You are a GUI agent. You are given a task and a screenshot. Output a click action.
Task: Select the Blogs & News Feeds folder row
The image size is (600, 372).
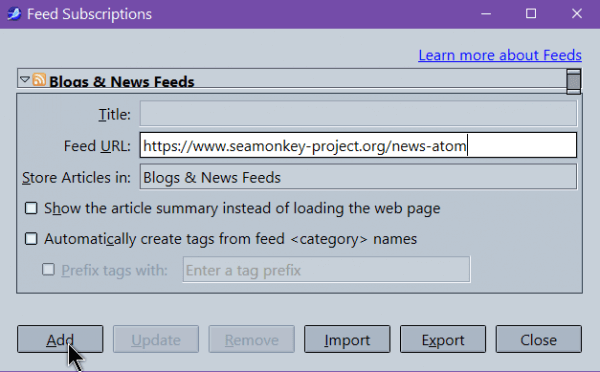coord(292,80)
